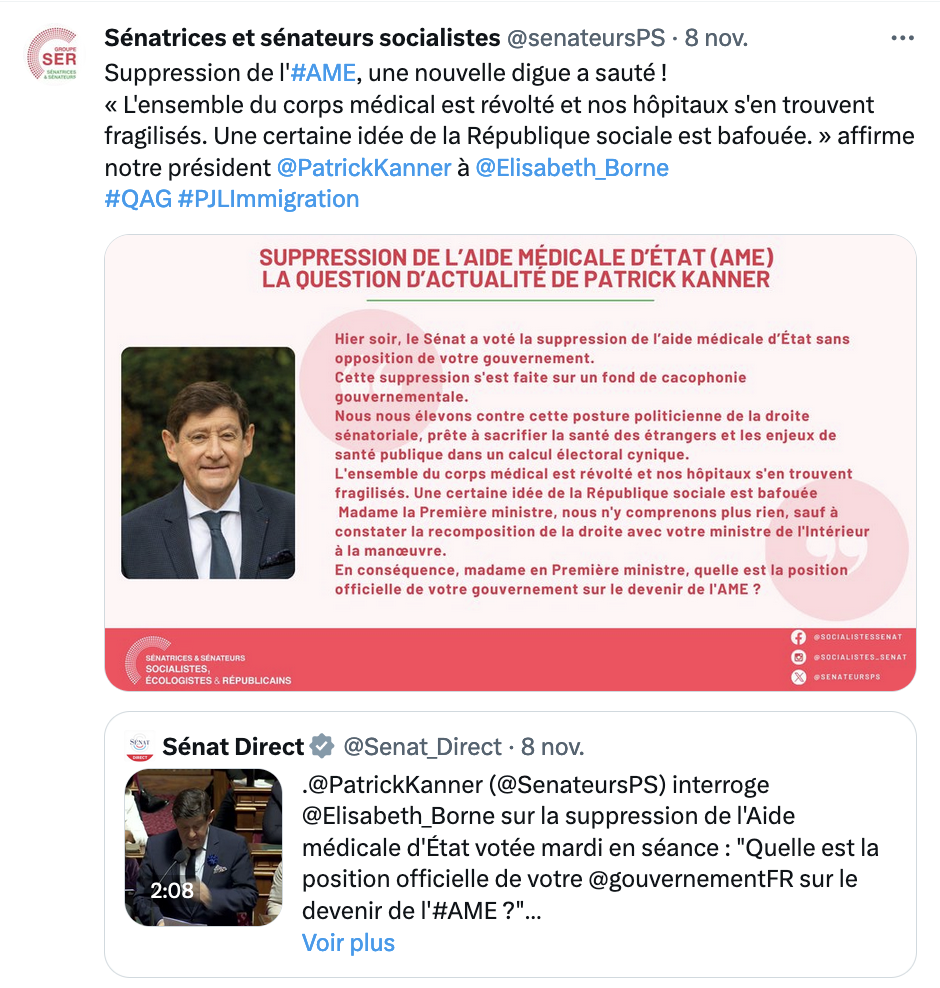Click the X logo icon in the infographic footer
Screen dimensions: 940x988
point(798,677)
